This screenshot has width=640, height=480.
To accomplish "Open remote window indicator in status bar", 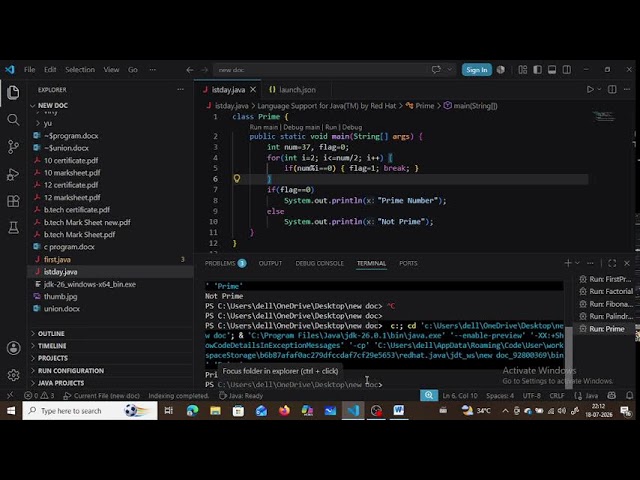I will click(10, 395).
